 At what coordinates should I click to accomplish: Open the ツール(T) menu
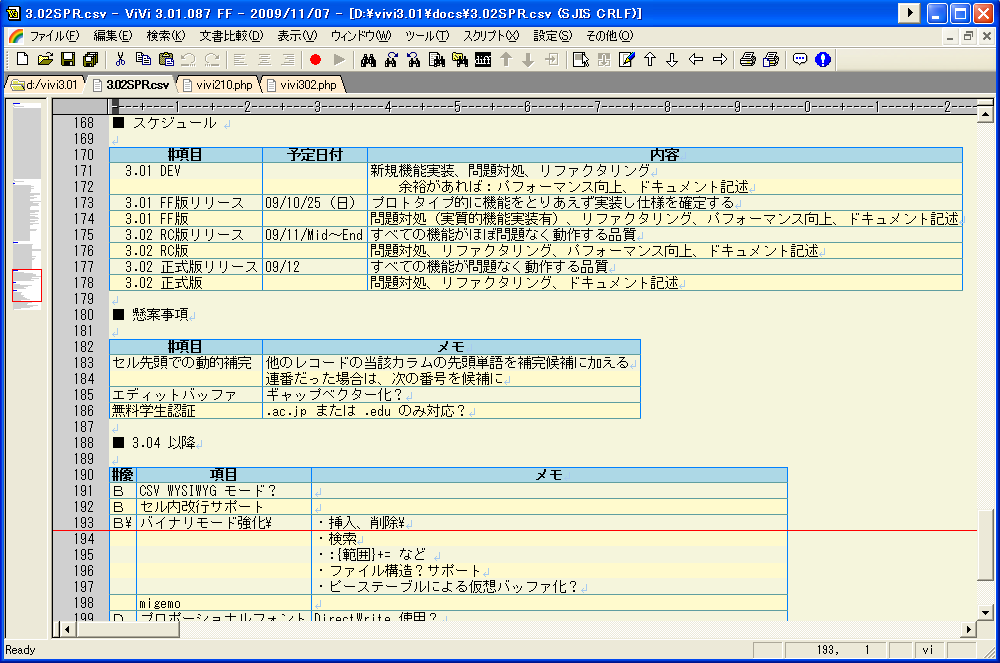click(427, 36)
